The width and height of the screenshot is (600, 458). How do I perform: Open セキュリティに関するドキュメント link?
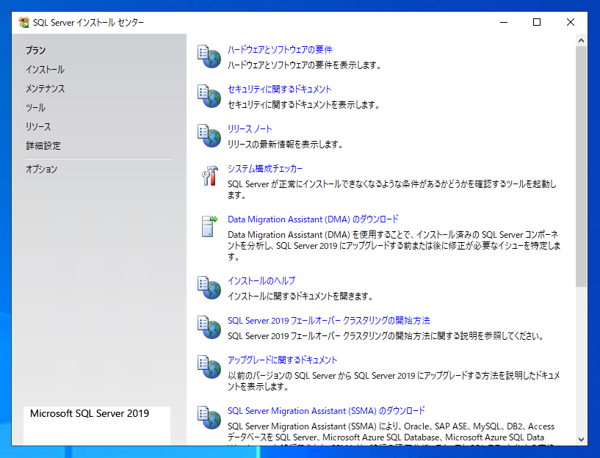click(x=279, y=89)
